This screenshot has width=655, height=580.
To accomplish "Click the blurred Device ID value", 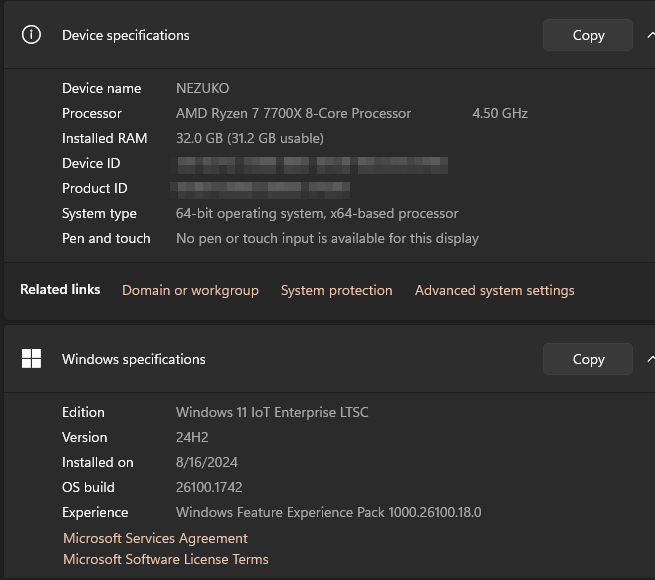I will point(312,163).
